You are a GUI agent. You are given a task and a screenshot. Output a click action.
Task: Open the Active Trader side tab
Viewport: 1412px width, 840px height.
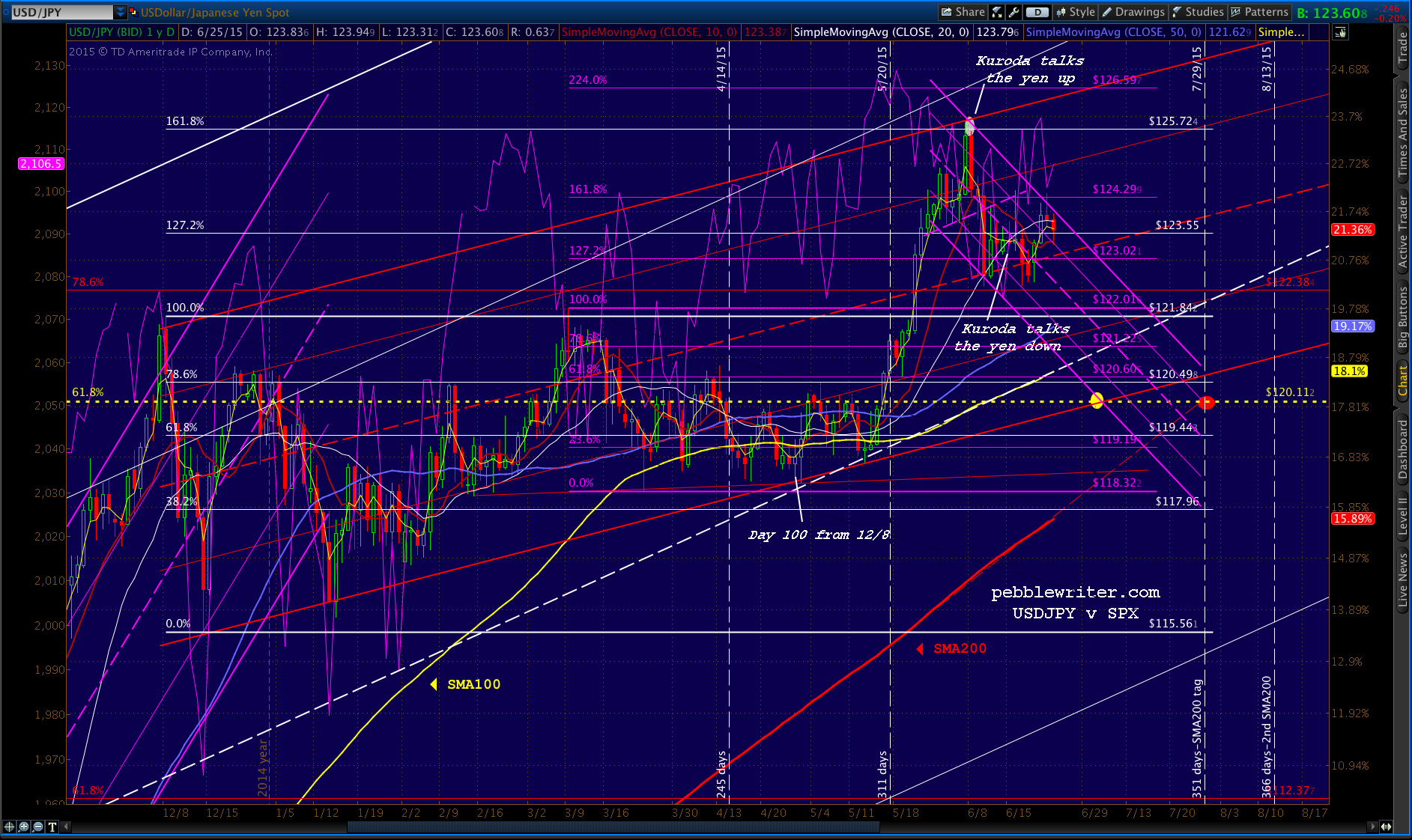pyautogui.click(x=1402, y=232)
